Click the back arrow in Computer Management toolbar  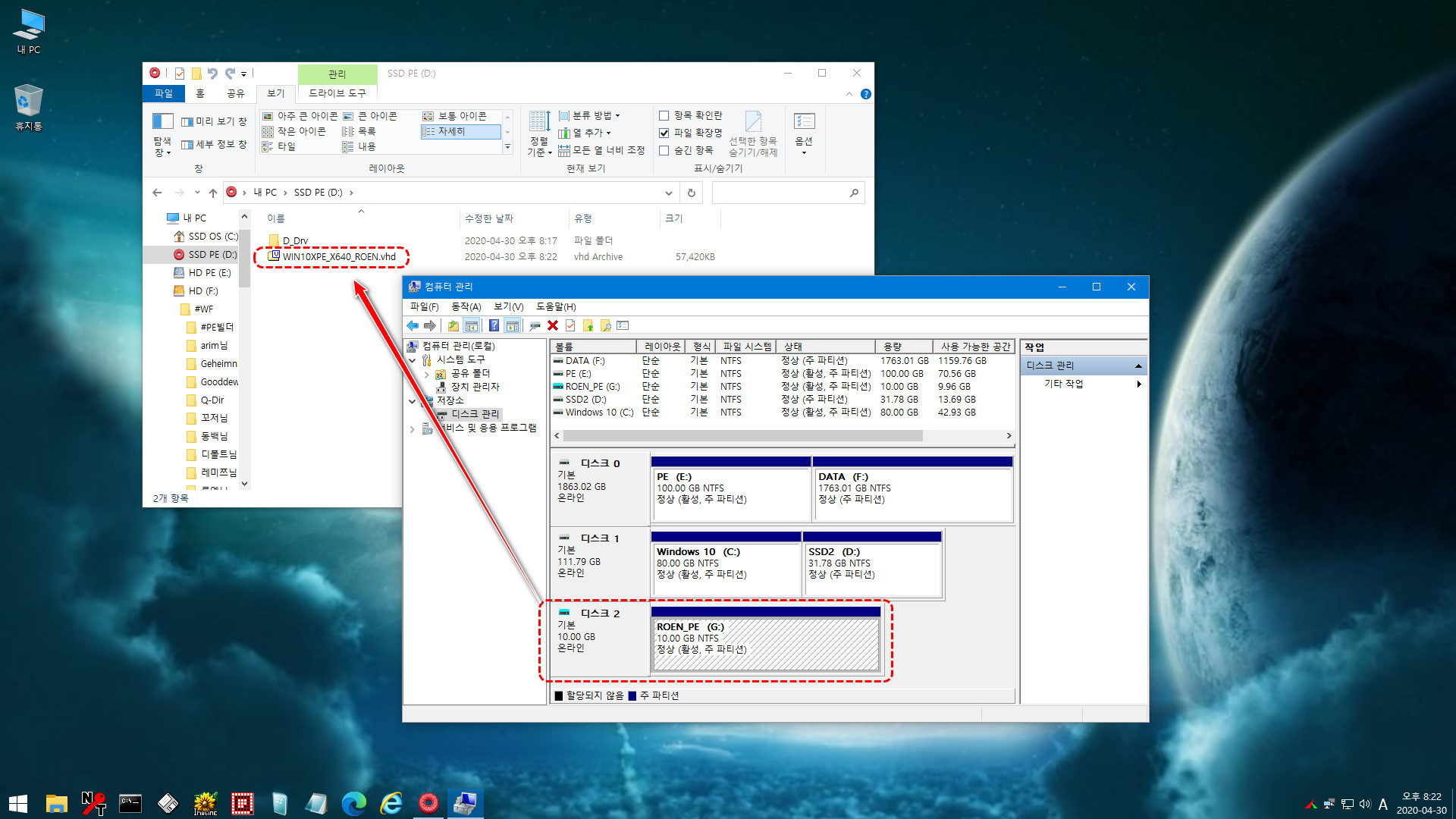413,326
